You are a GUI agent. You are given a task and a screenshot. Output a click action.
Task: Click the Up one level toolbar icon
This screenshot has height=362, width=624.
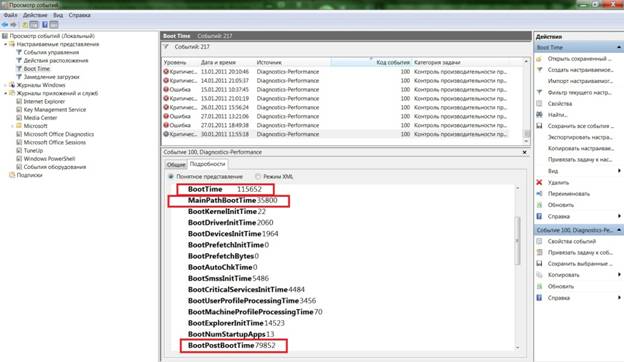click(x=25, y=25)
